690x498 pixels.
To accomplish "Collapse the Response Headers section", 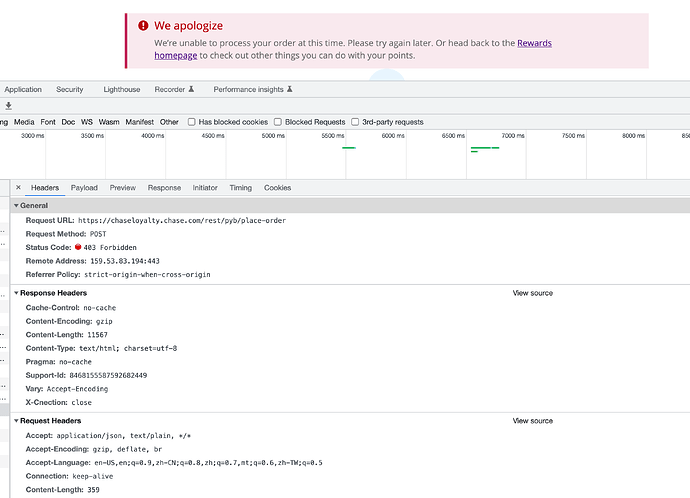I will 17,293.
